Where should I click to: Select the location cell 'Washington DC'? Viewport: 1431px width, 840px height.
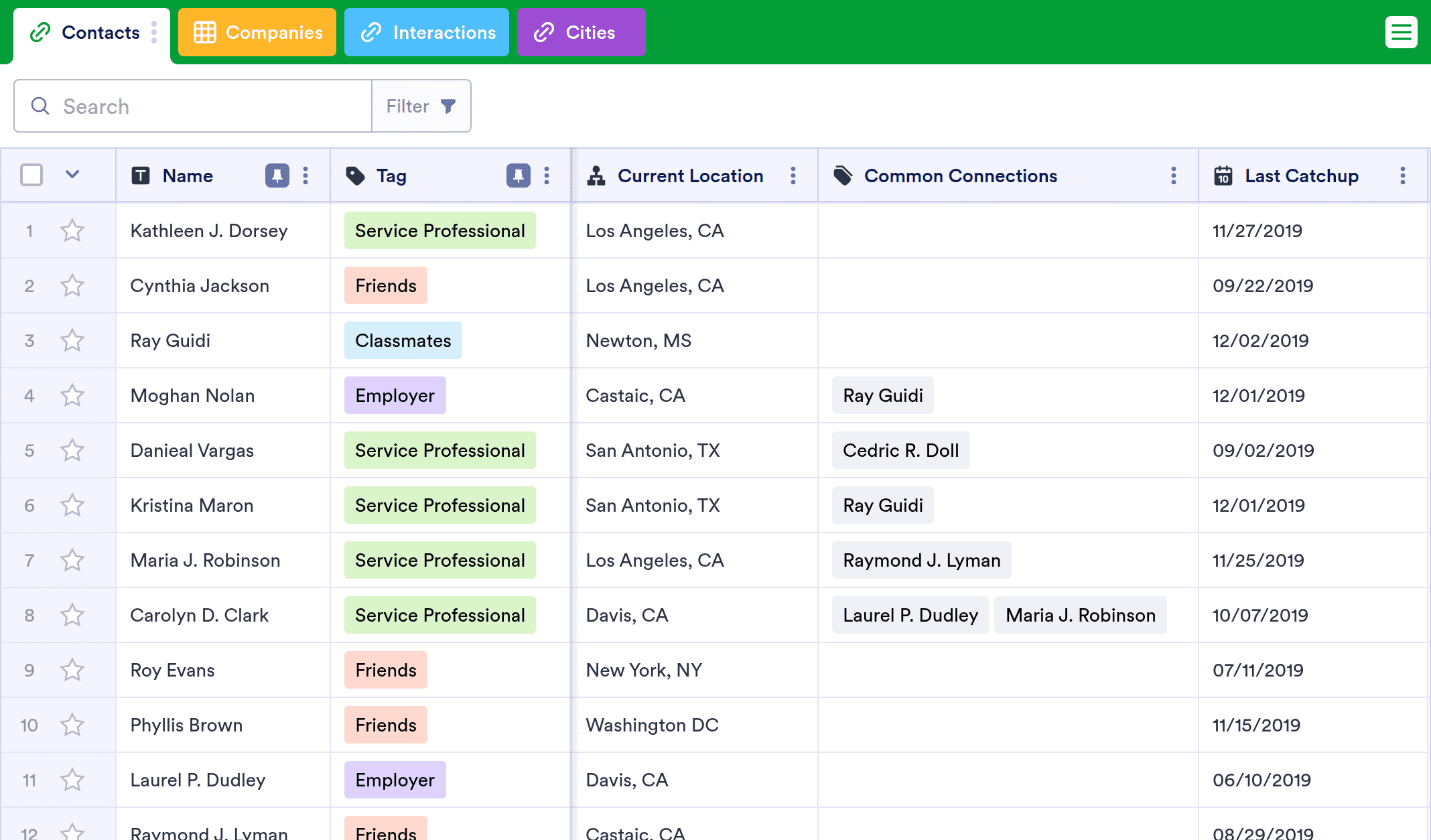pos(695,725)
